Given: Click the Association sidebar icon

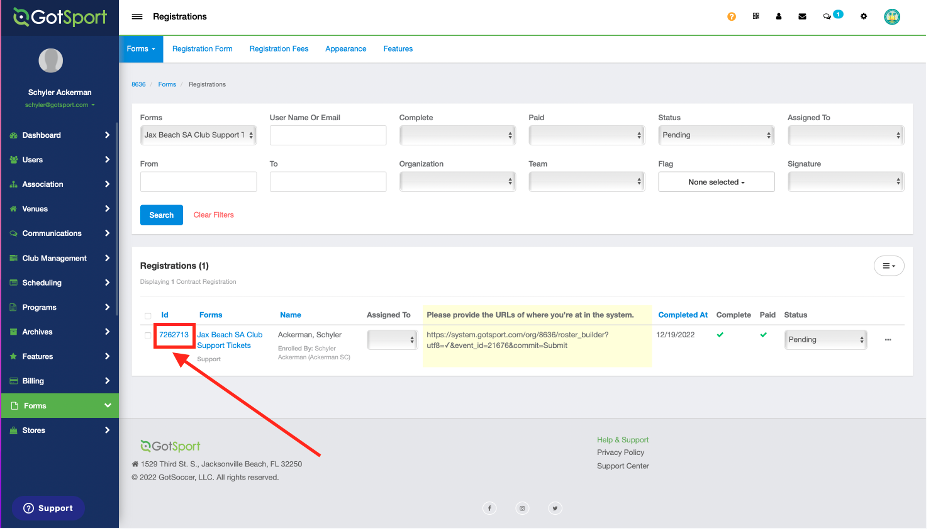Looking at the screenshot, I should point(14,184).
